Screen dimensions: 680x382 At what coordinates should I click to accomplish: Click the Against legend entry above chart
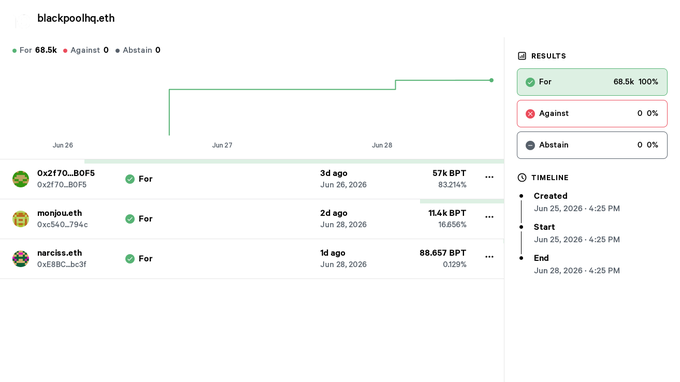click(86, 50)
